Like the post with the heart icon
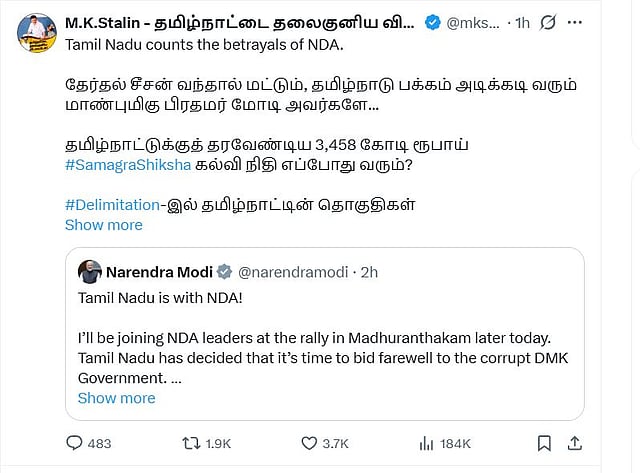 308,442
